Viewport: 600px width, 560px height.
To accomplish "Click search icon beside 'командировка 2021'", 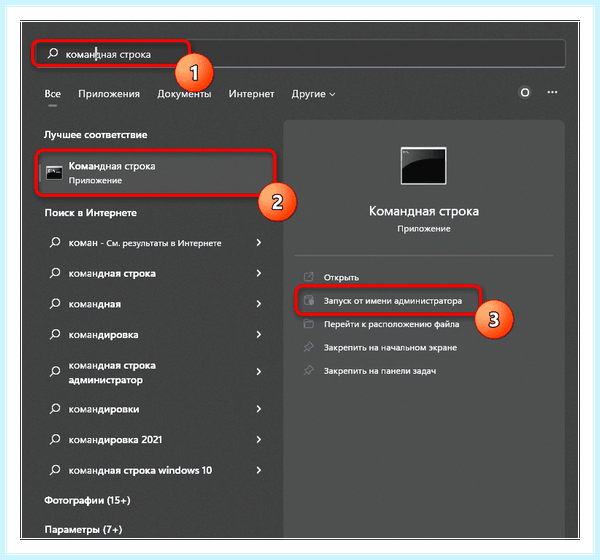I will point(55,439).
